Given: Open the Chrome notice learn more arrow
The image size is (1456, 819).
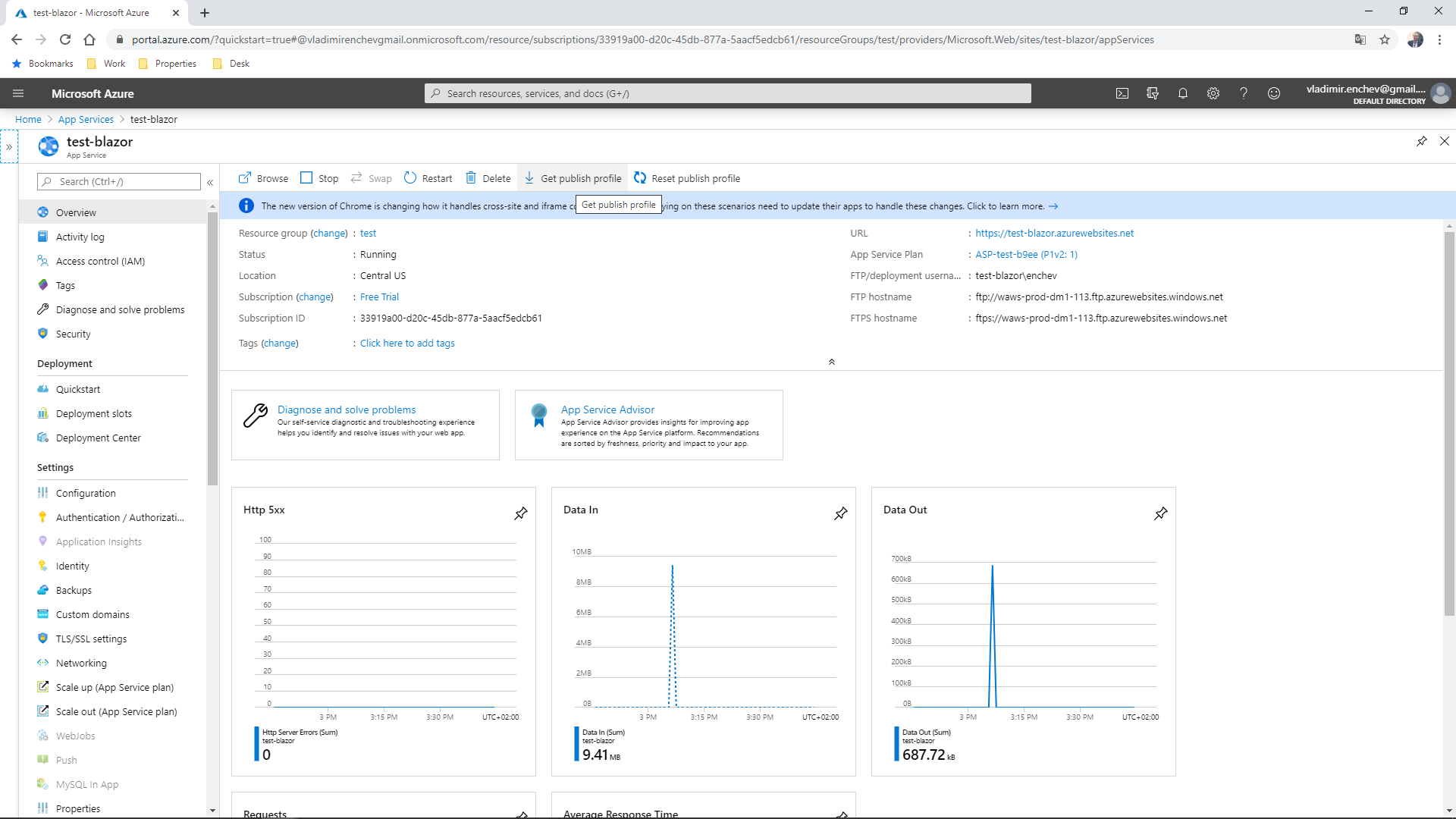Looking at the screenshot, I should click(1053, 206).
